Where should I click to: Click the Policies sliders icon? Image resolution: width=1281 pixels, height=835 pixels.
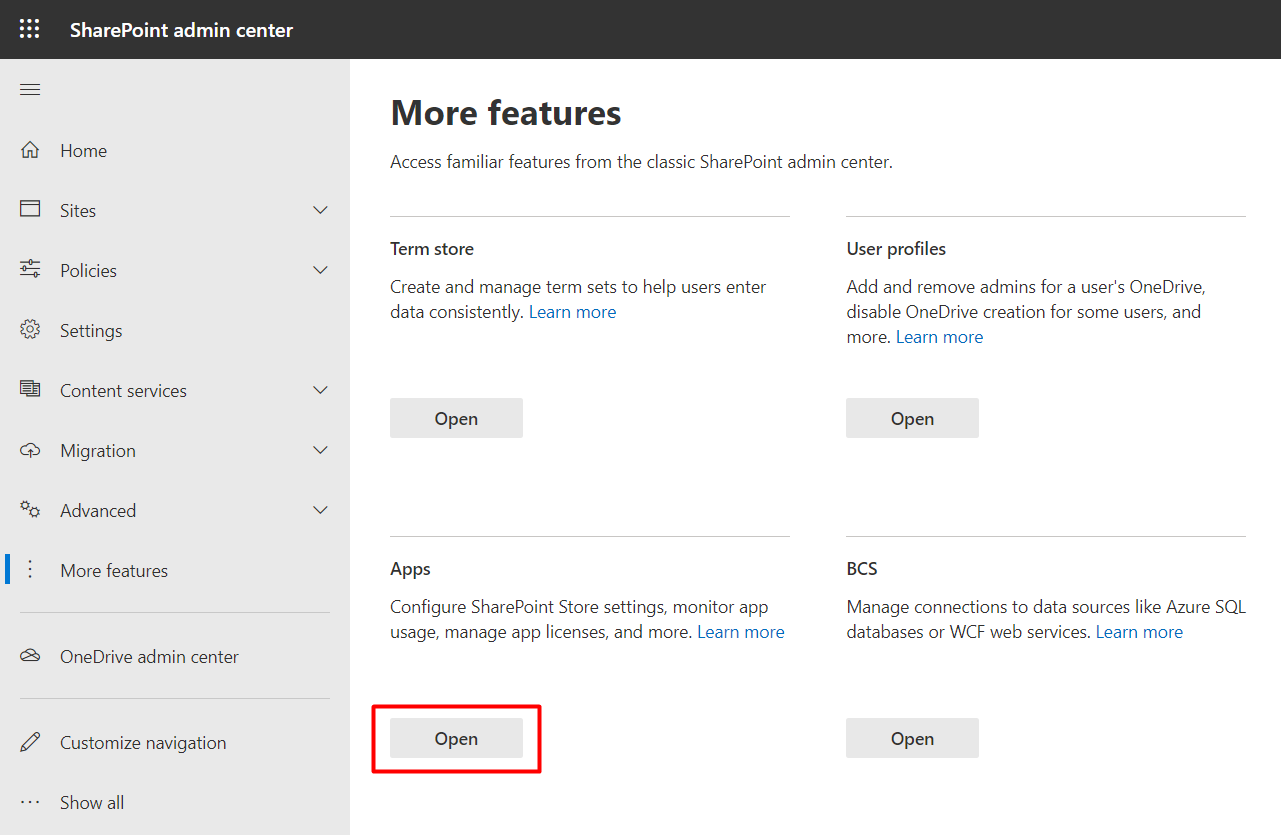(30, 269)
